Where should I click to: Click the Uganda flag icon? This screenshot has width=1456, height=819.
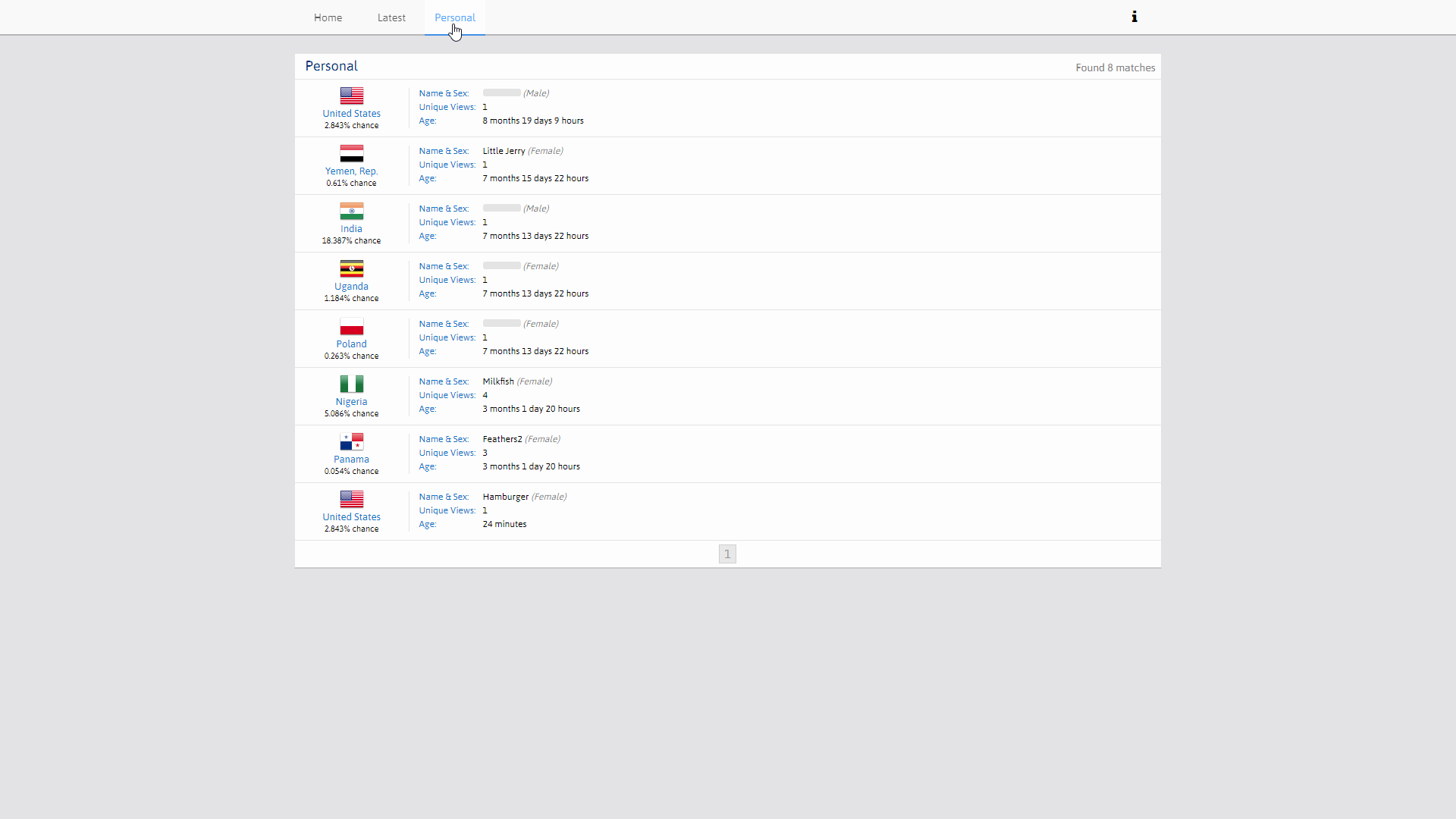click(351, 268)
